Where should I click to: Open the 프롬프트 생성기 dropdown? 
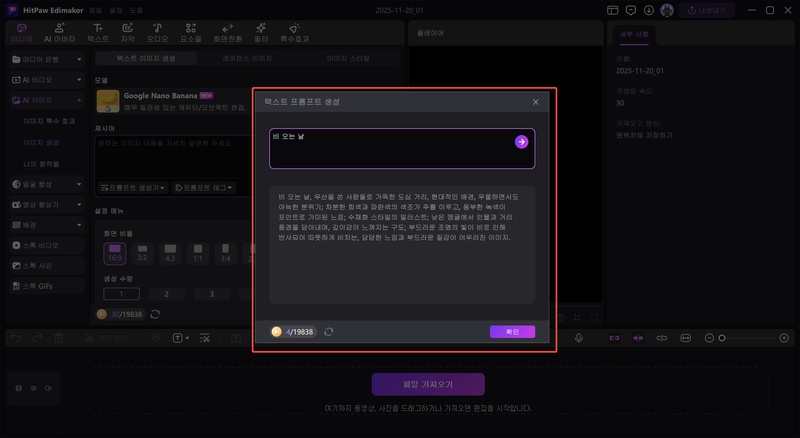[133, 188]
